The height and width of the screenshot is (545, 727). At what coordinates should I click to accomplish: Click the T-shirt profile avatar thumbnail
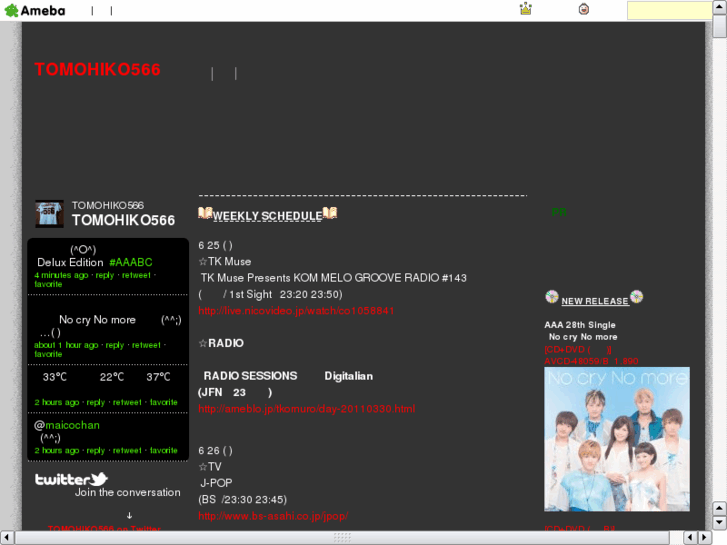(50, 214)
